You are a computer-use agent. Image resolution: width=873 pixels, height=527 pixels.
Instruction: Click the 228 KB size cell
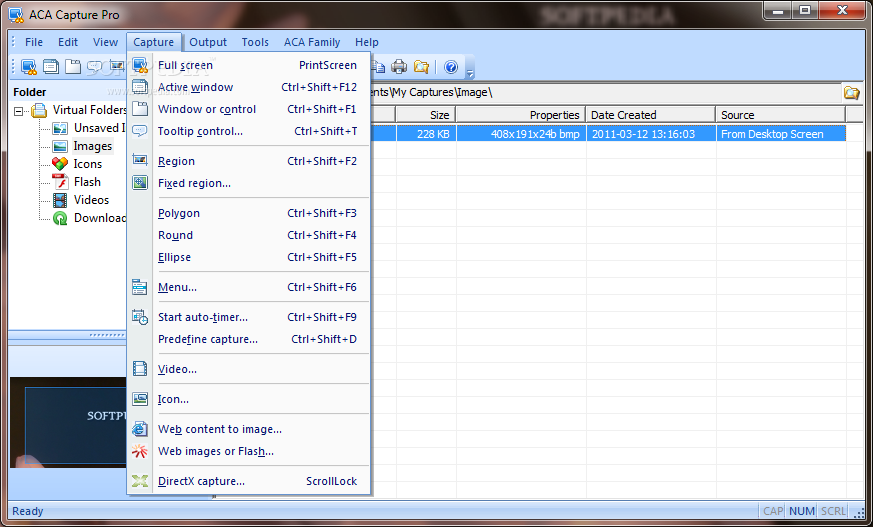(x=426, y=134)
